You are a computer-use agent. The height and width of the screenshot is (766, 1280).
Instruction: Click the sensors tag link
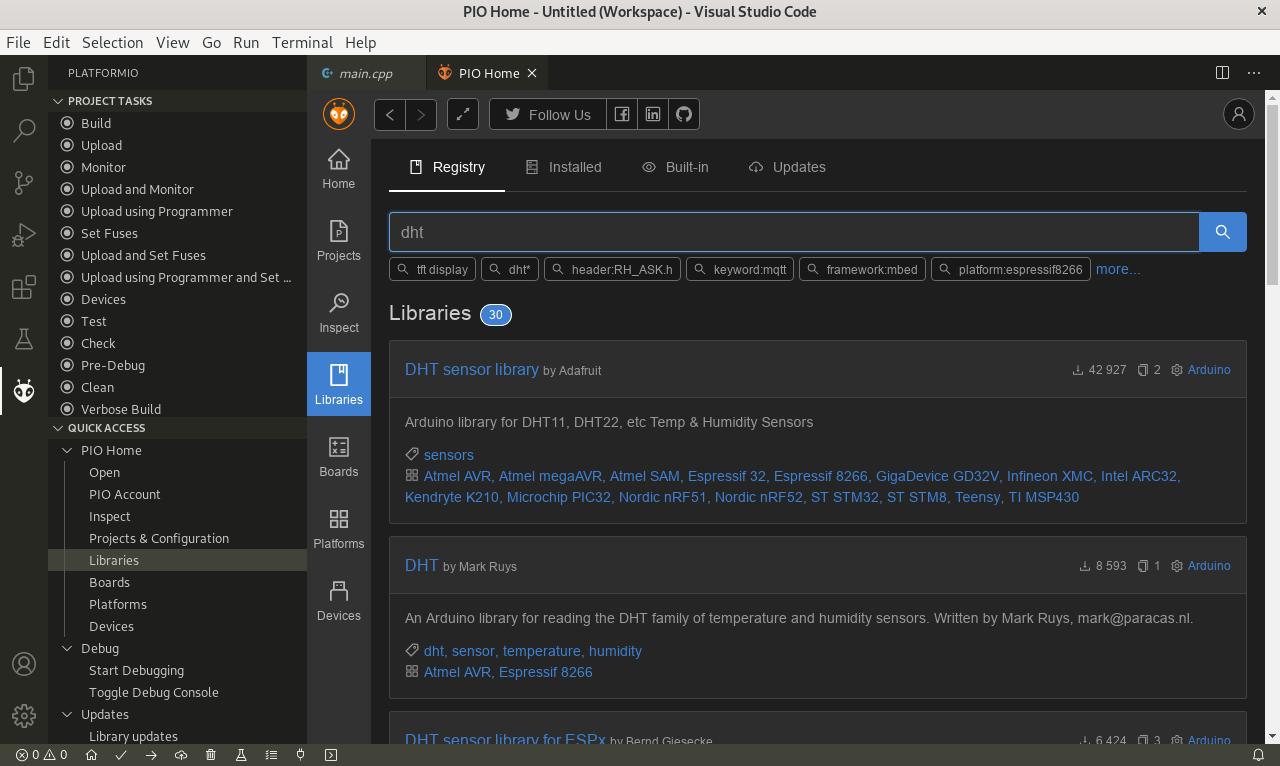click(449, 455)
